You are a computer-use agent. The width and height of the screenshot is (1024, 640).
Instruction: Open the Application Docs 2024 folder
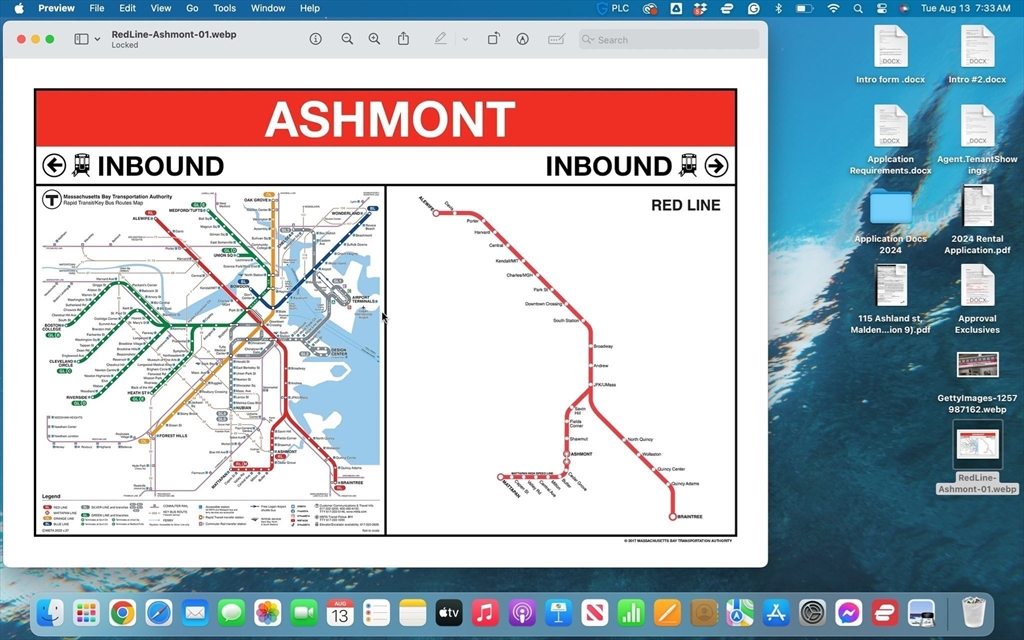(890, 208)
